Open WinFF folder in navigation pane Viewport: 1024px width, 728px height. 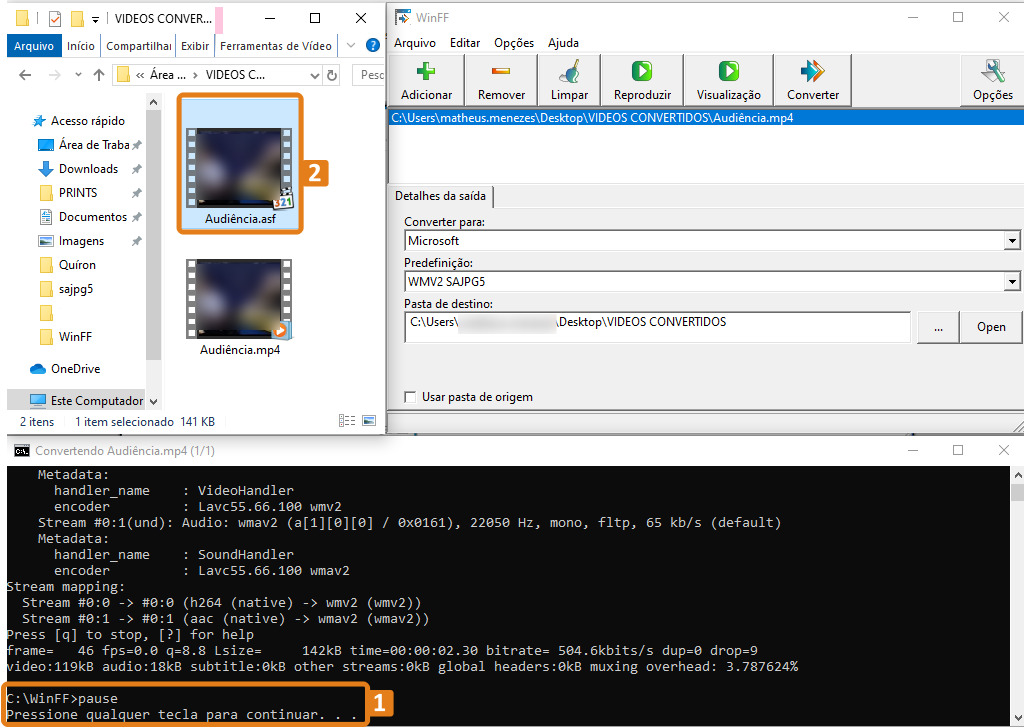(75, 337)
